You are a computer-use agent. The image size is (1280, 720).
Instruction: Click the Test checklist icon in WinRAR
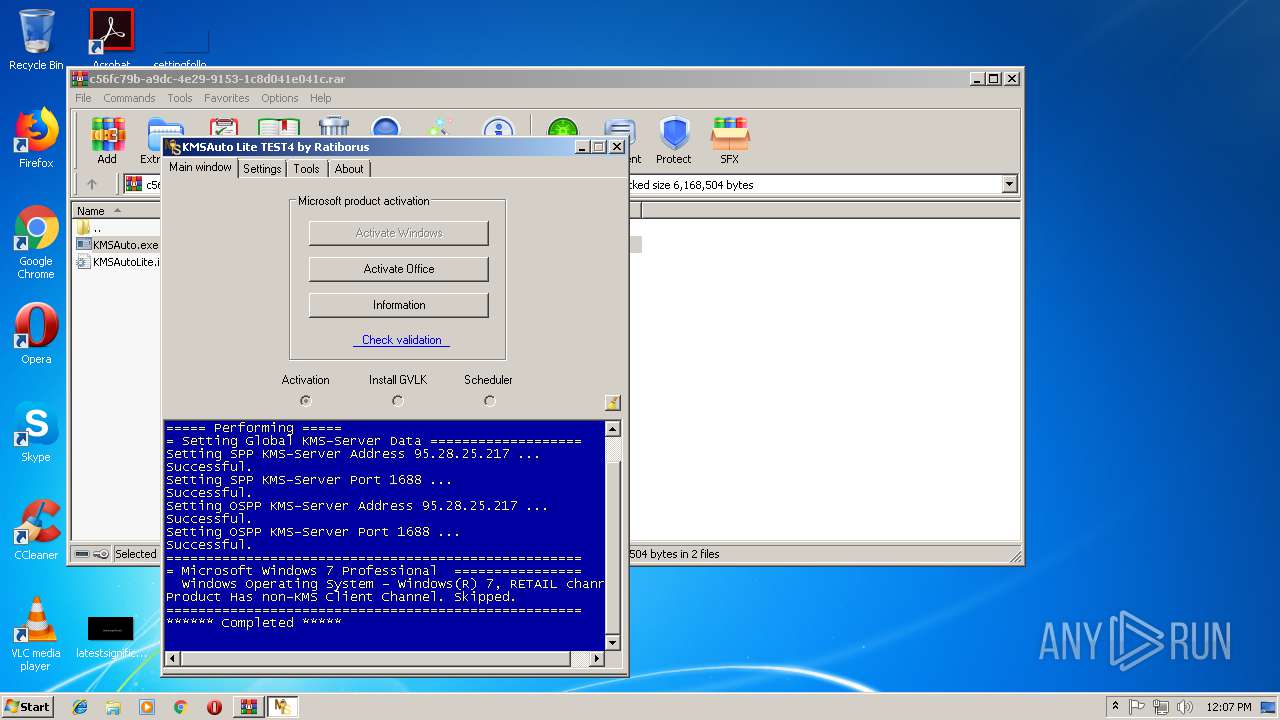coord(224,128)
